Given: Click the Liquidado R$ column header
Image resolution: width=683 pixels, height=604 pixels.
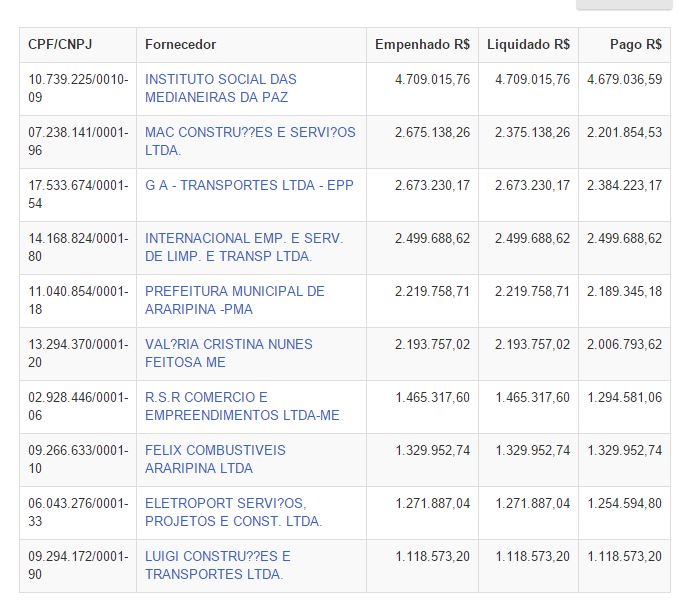Looking at the screenshot, I should [528, 44].
